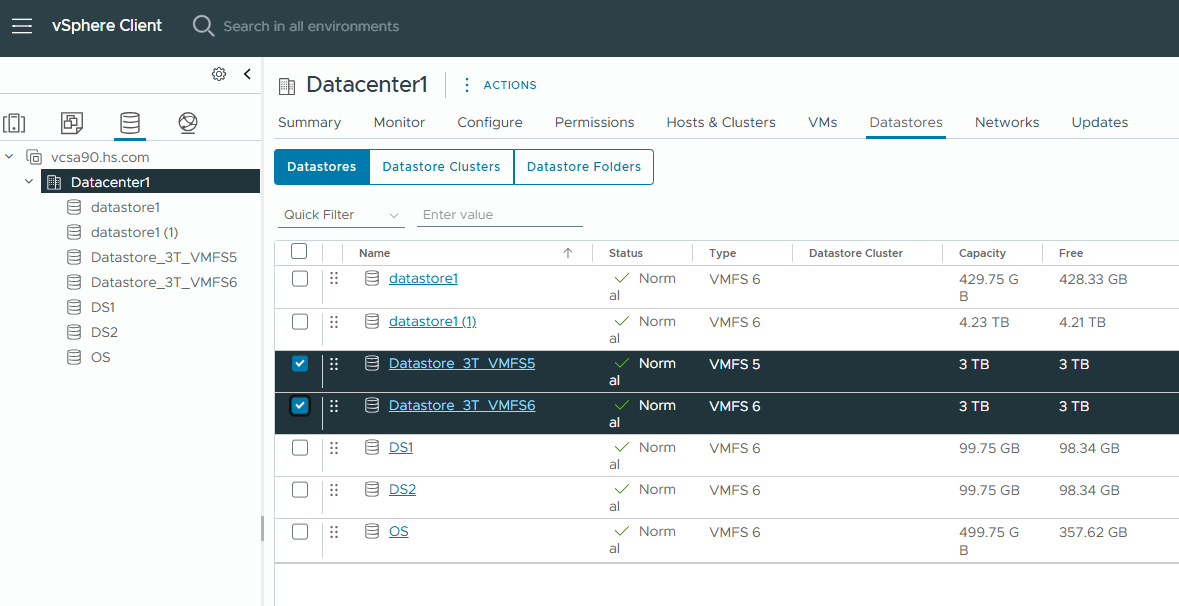Screen dimensions: 1179x606
Task: Click drag handle of datastore1 row
Action: coord(334,278)
